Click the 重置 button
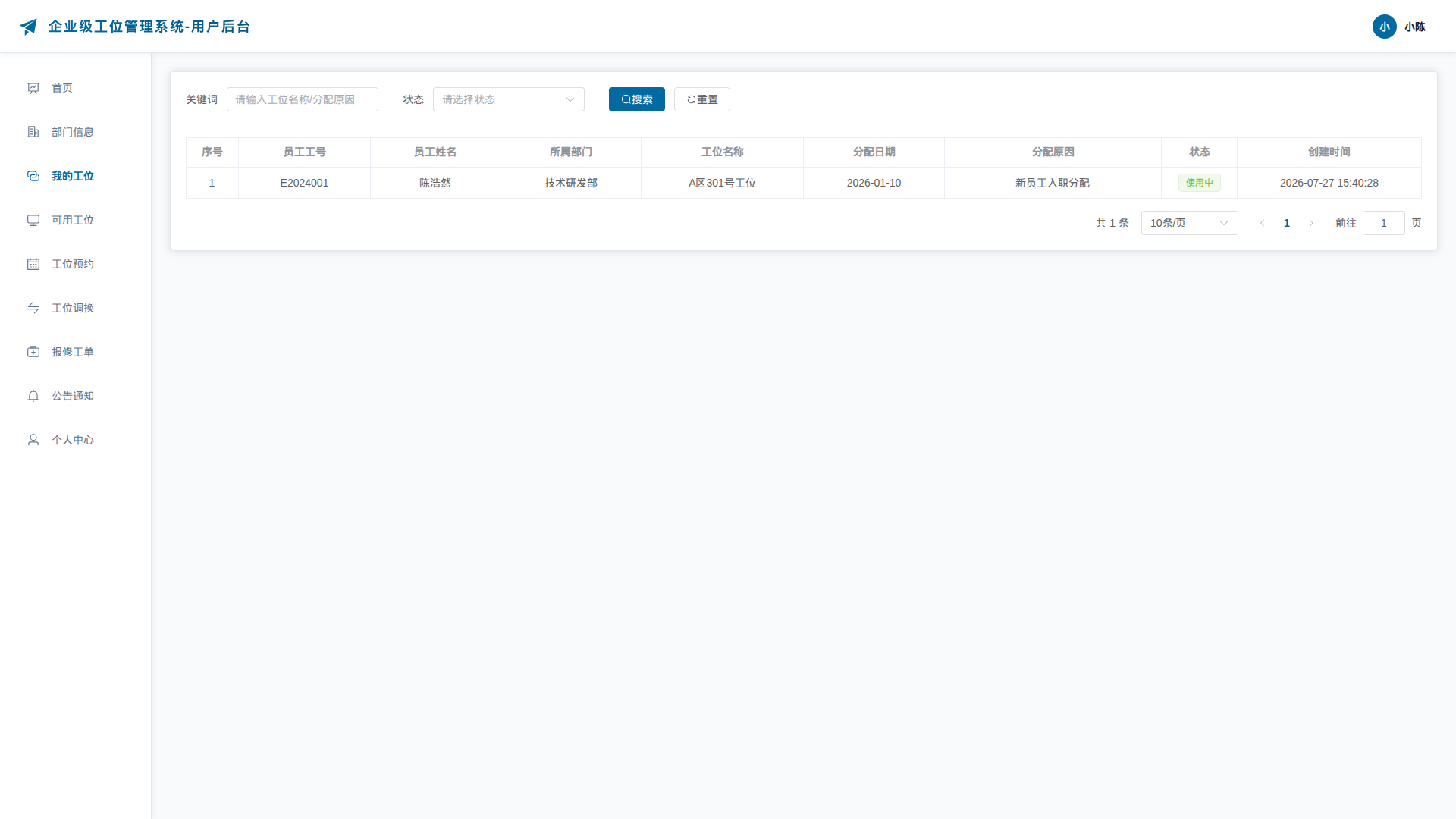Screen dimensions: 1456x819 click(x=701, y=99)
